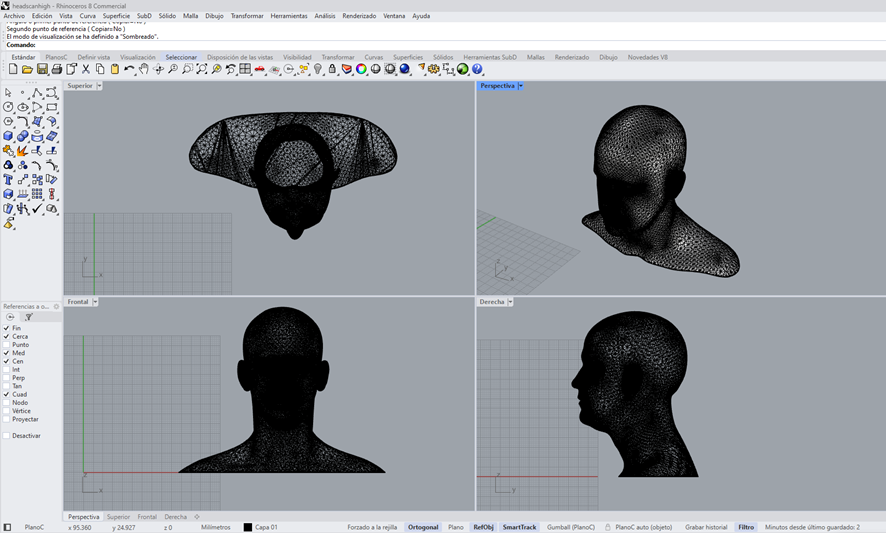Screen dimensions: 886x533
Task: Enable the Punto object snap checkbox
Action: click(x=6, y=345)
